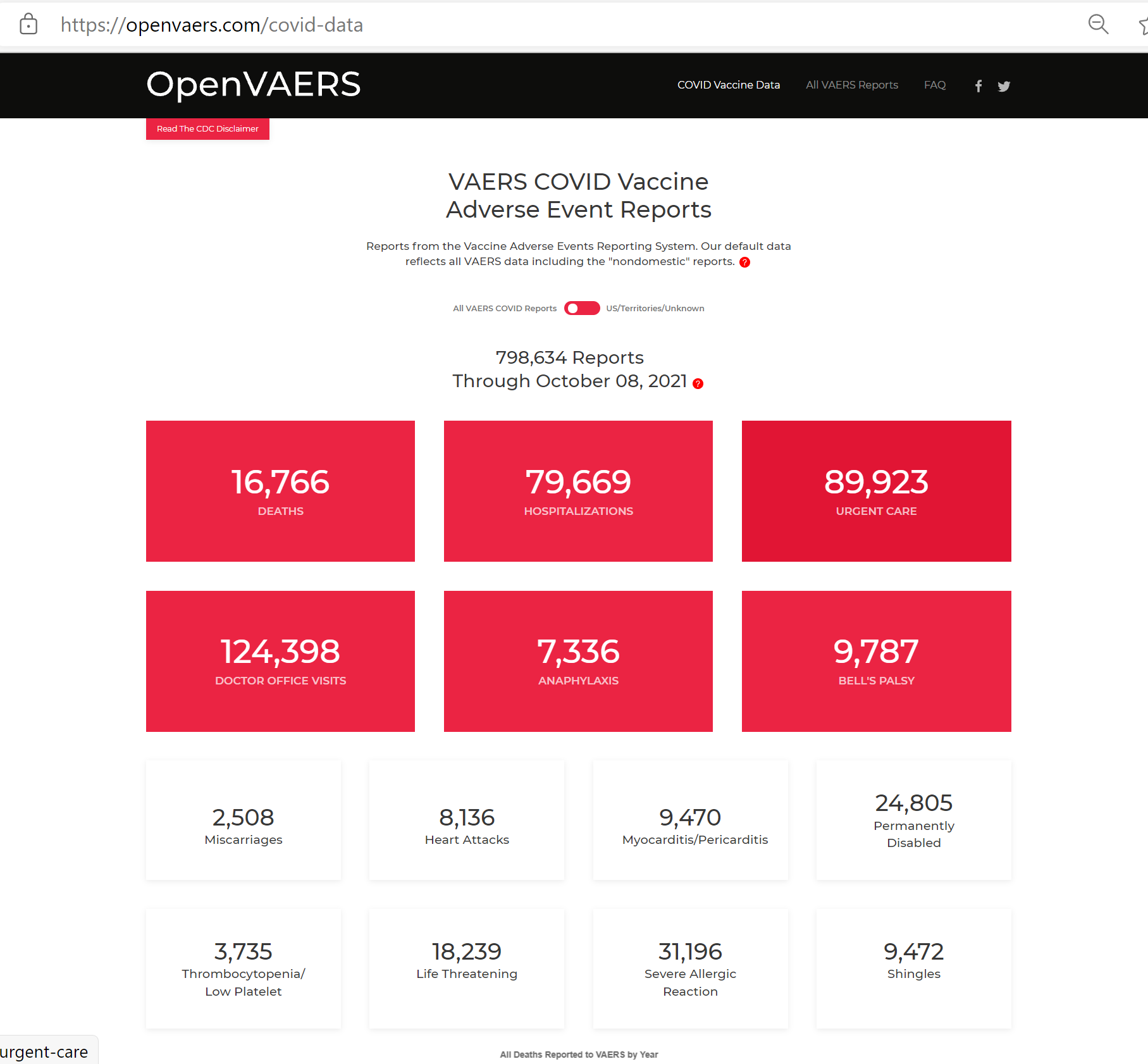Click the 'VAERS COVID Vaccine Adverse Event Reports' heading
This screenshot has width=1148, height=1064.
click(578, 195)
